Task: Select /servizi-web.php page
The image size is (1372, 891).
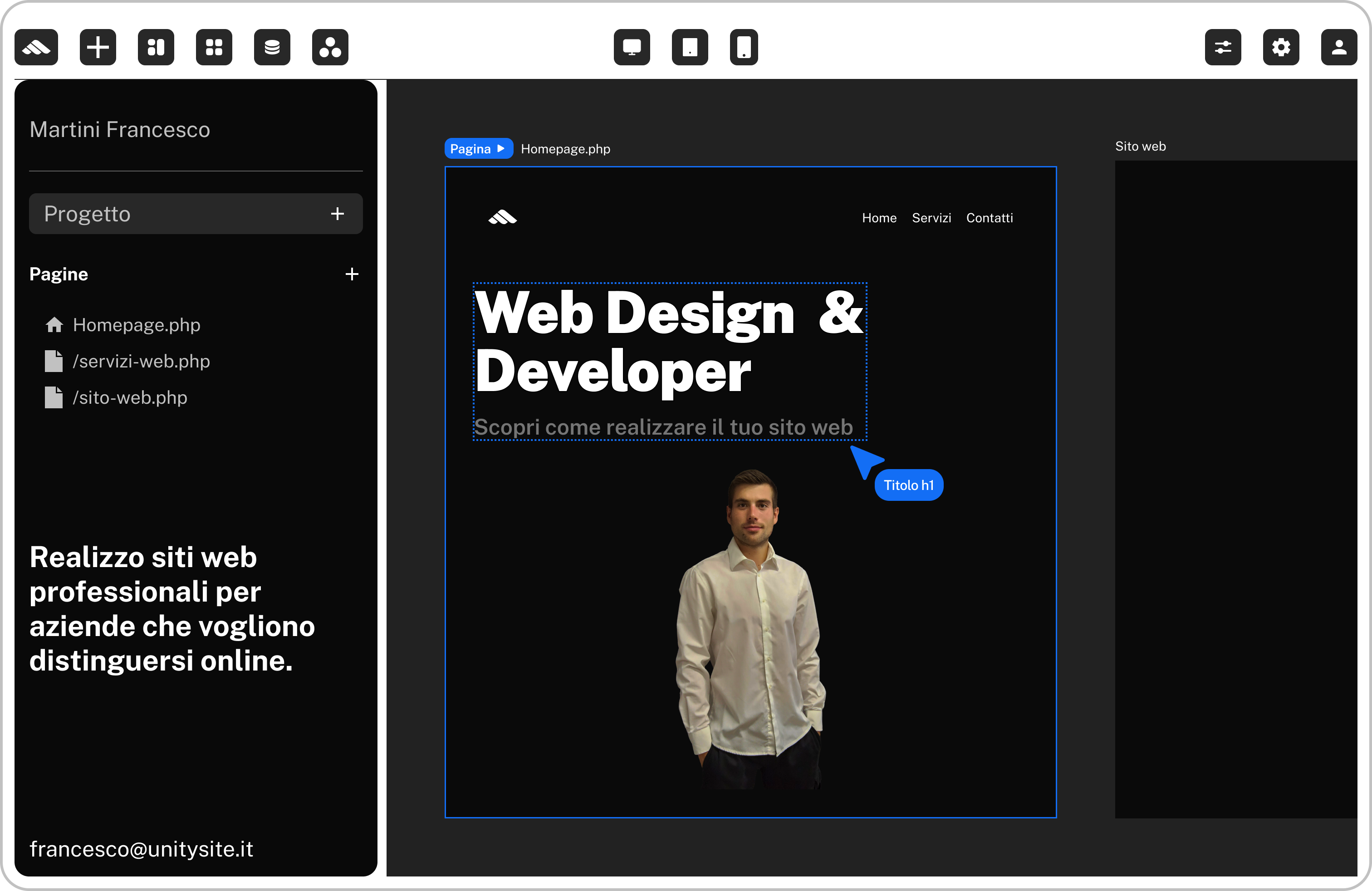Action: (141, 362)
